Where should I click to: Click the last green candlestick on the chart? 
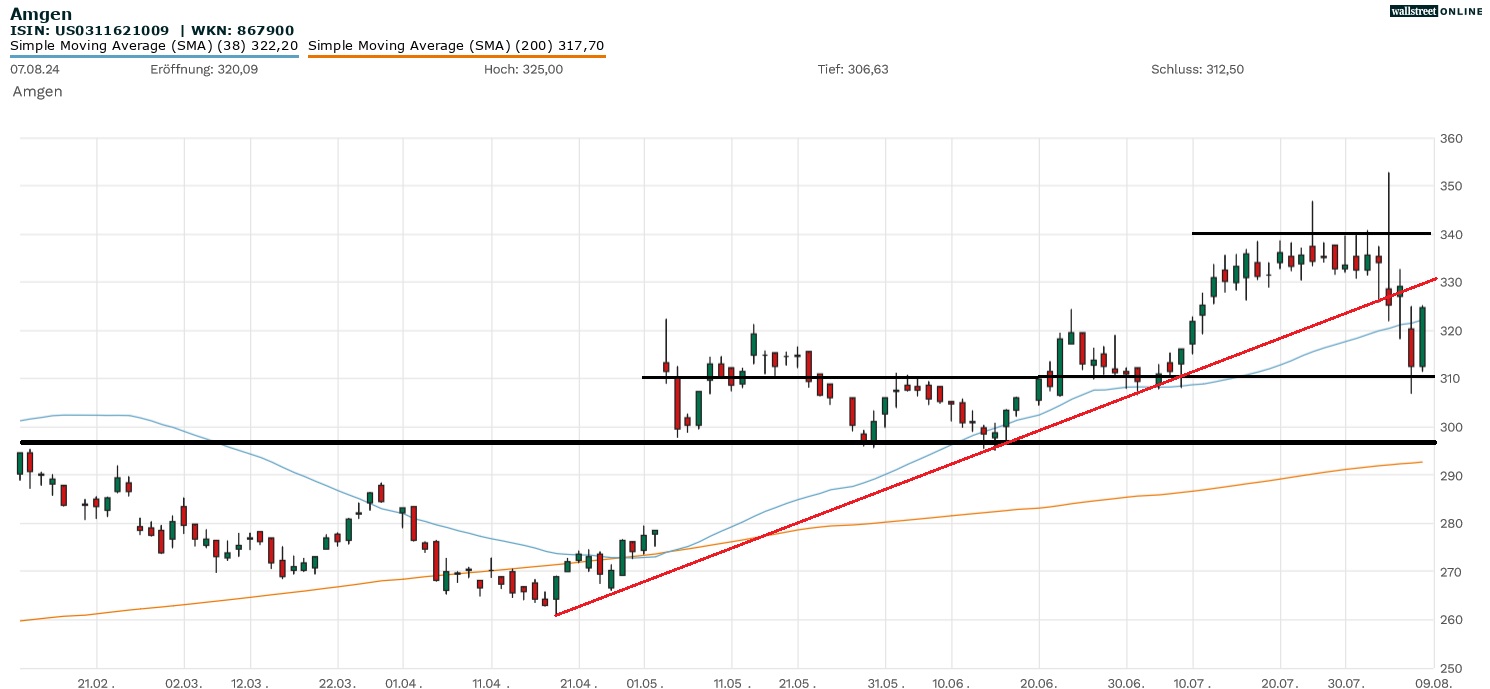[1422, 338]
